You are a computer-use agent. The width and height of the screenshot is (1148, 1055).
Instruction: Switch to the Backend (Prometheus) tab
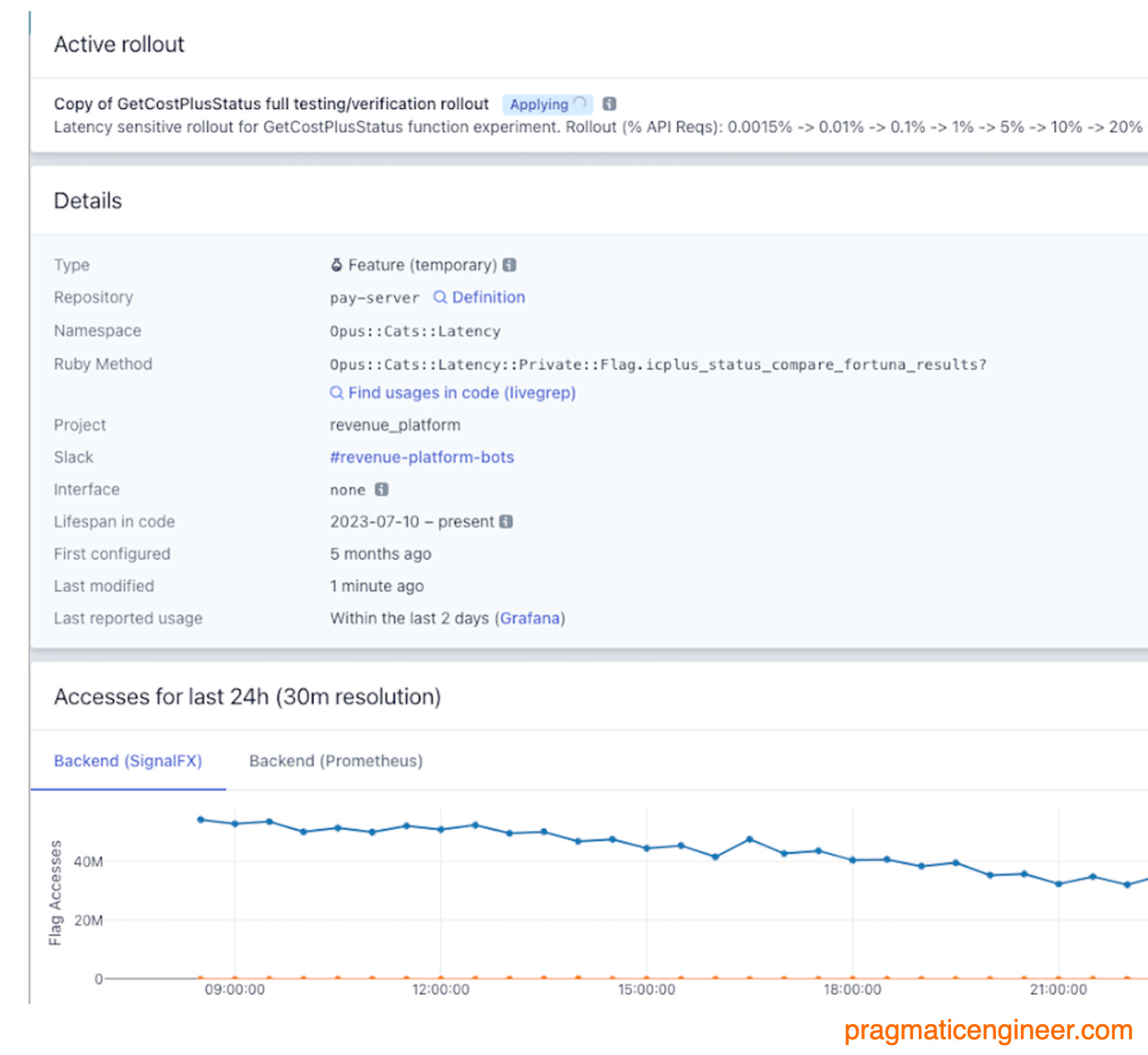click(x=336, y=760)
